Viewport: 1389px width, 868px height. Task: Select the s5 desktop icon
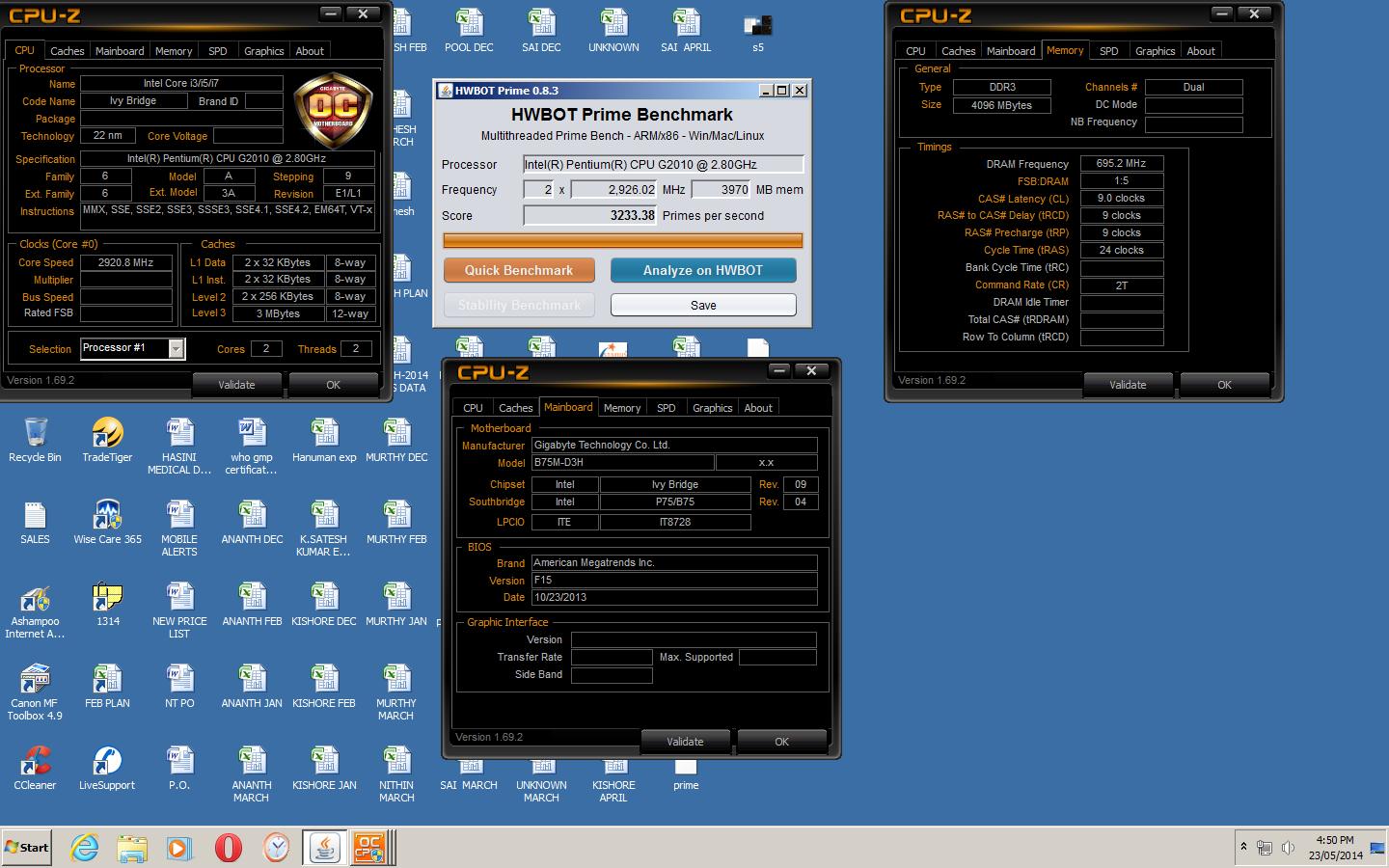758,30
